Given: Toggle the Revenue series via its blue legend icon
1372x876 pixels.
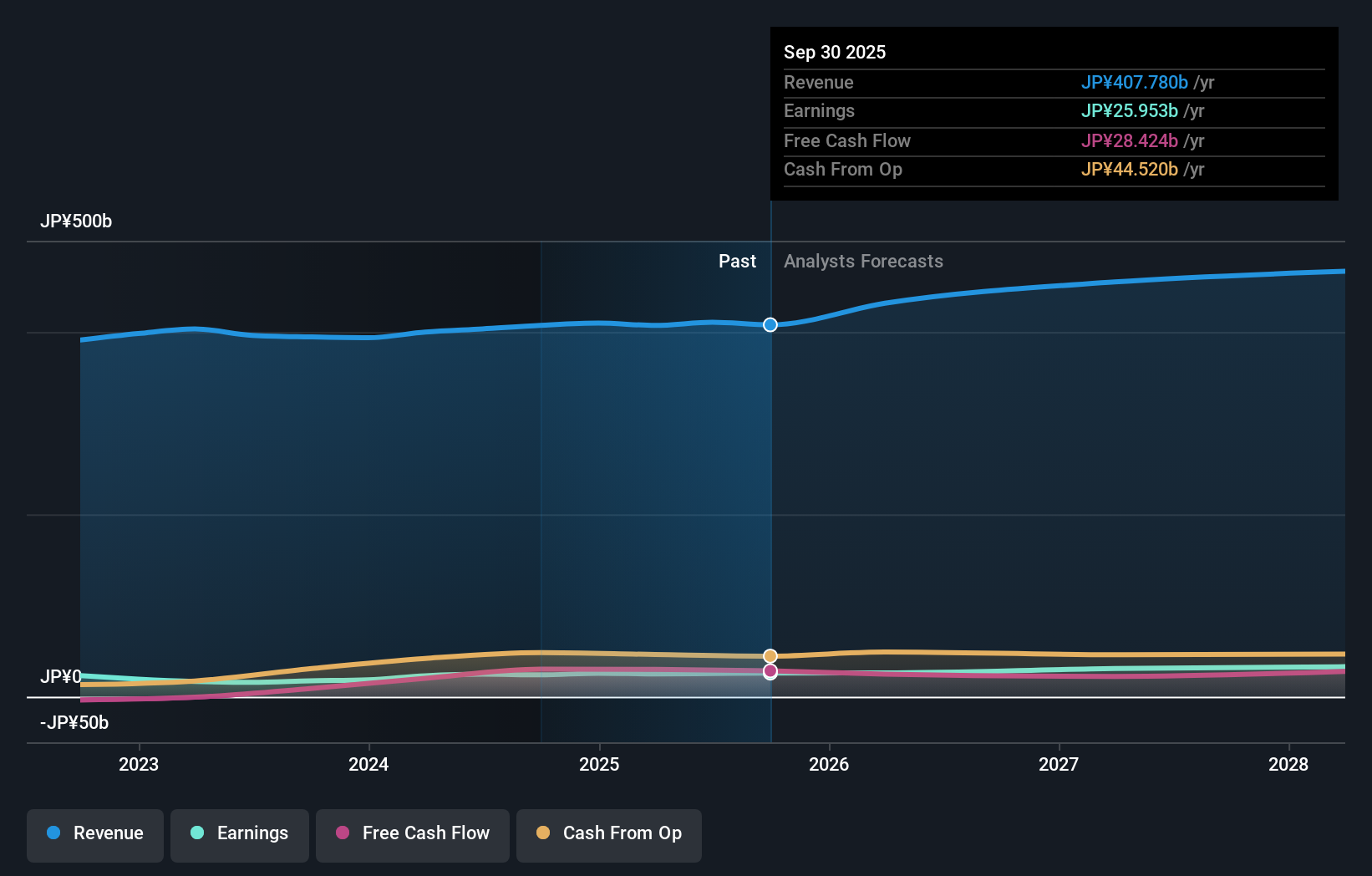Looking at the screenshot, I should tap(53, 834).
